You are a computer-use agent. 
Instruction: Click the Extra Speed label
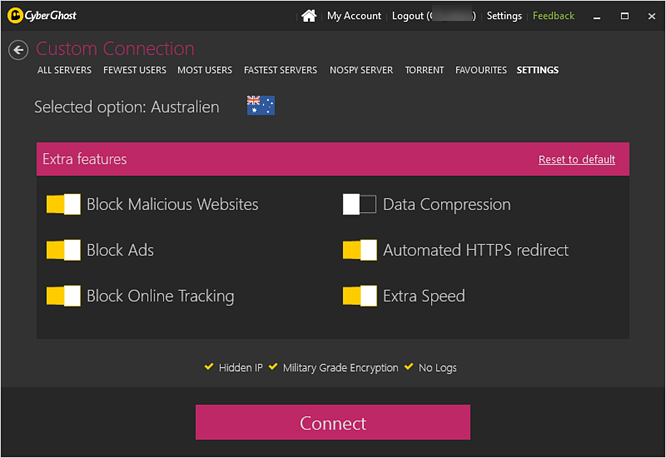coord(424,296)
